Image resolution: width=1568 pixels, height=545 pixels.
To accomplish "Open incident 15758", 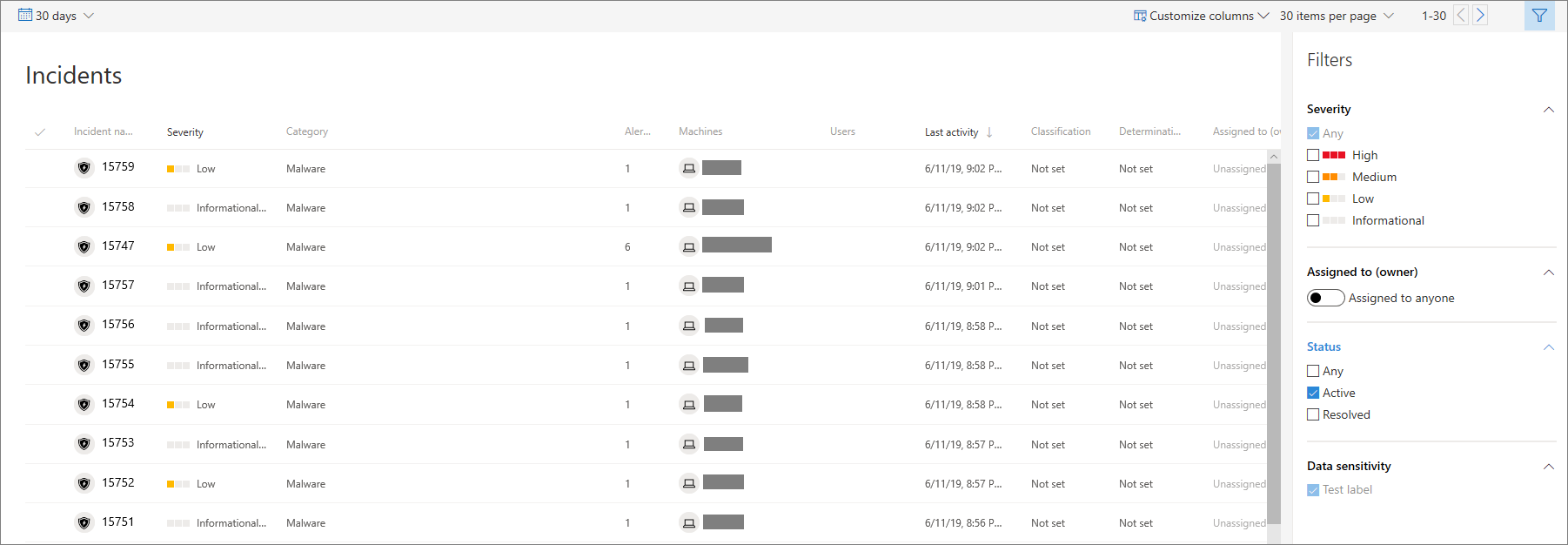I will [x=118, y=207].
